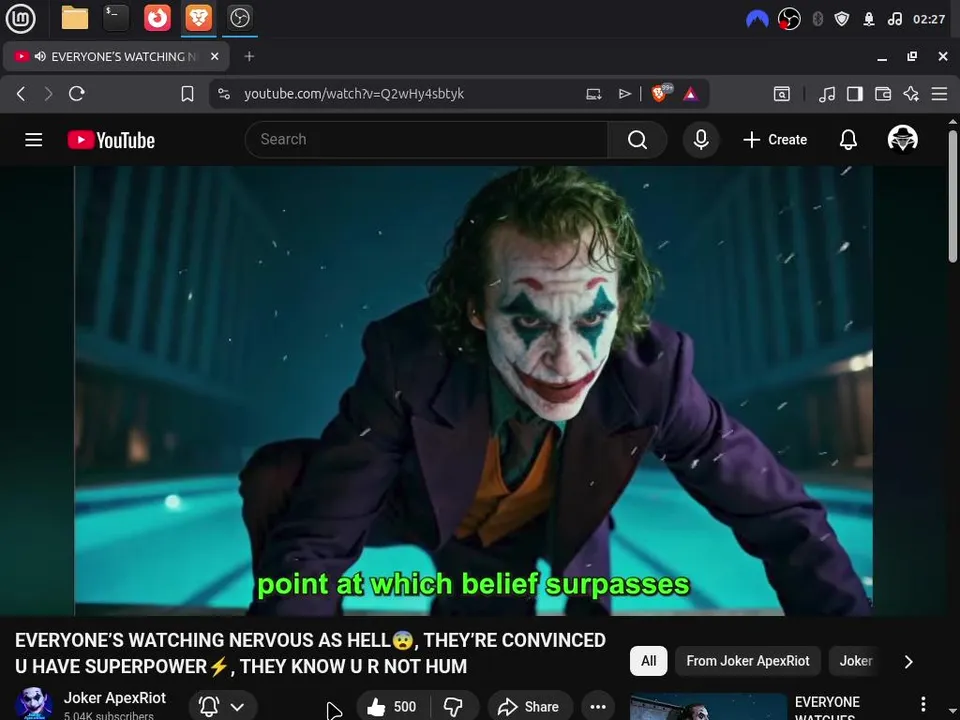This screenshot has height=720, width=960.
Task: Open the clock showing 02:27
Action: 929,19
